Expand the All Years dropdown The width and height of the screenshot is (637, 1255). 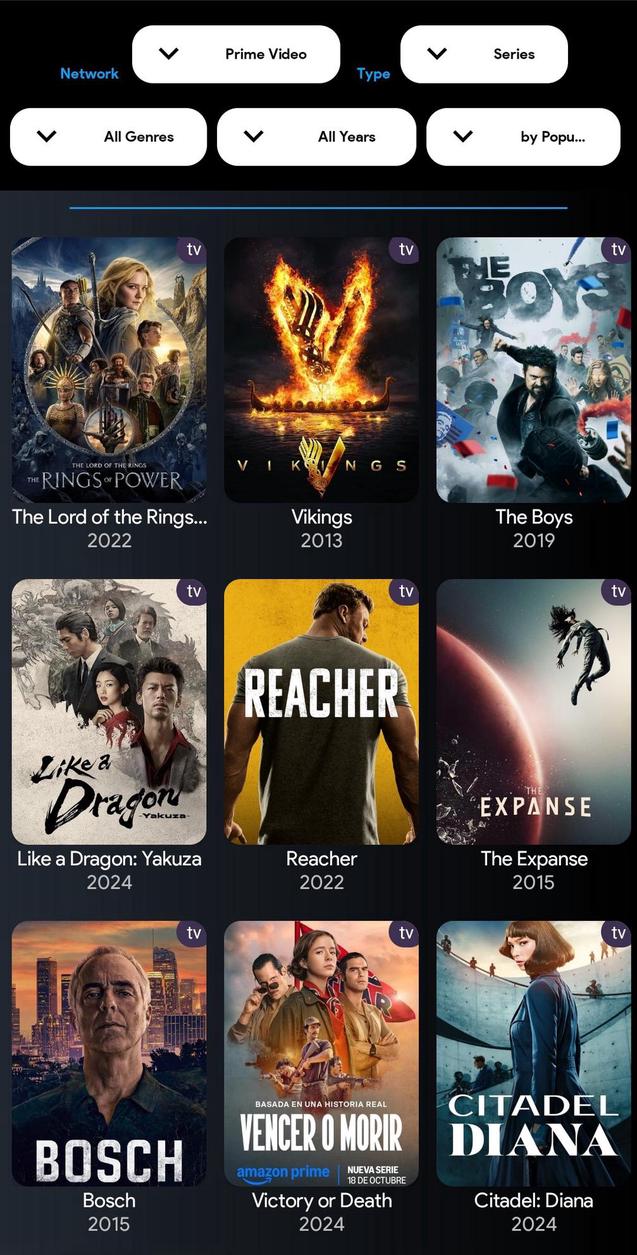tap(316, 137)
